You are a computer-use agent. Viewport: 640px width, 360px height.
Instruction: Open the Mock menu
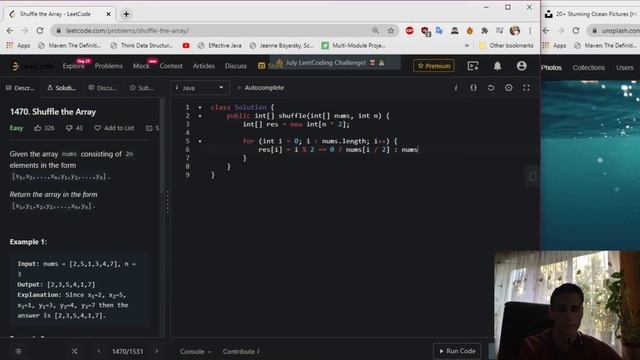pos(141,66)
